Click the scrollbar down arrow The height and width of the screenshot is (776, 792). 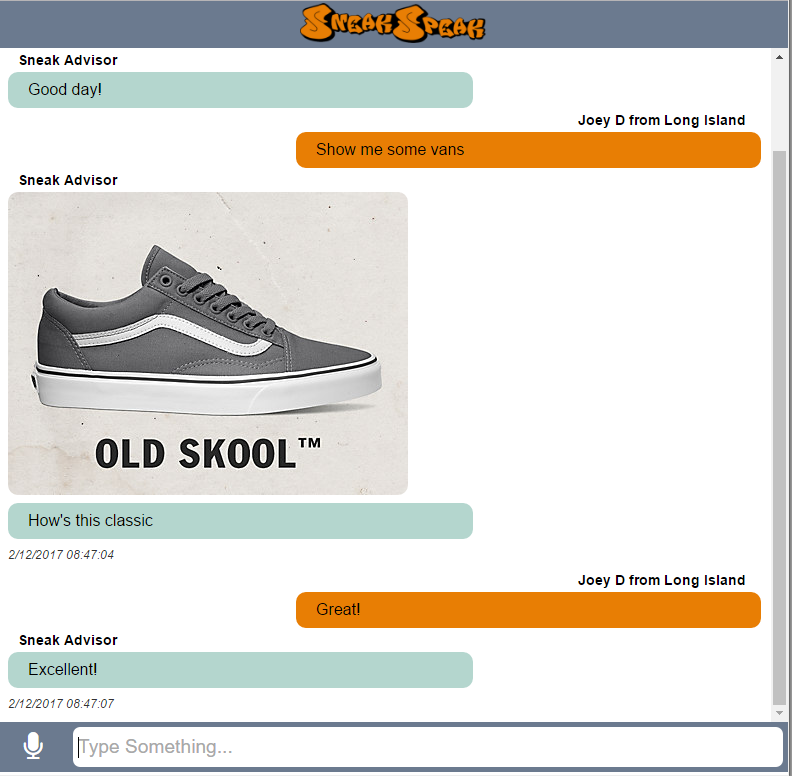point(779,713)
